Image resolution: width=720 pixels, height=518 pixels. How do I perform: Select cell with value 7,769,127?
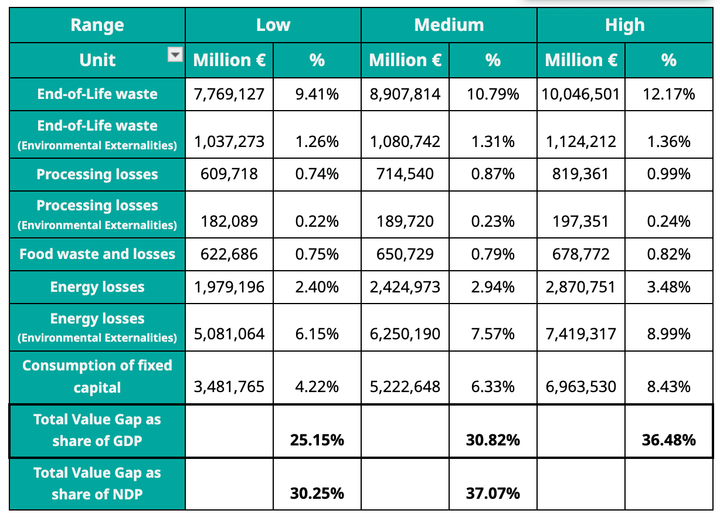click(229, 95)
